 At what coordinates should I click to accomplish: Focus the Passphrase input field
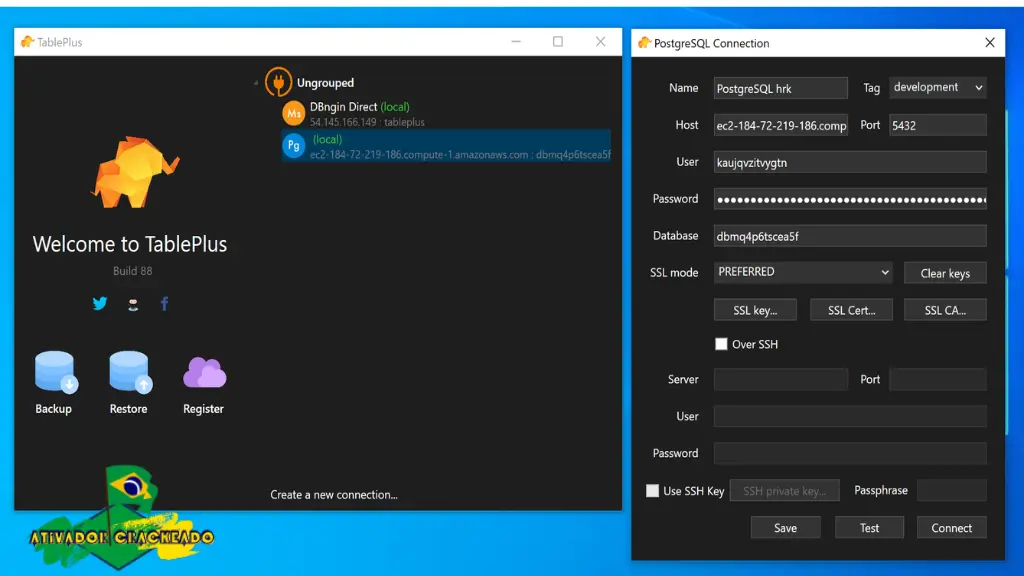(952, 490)
